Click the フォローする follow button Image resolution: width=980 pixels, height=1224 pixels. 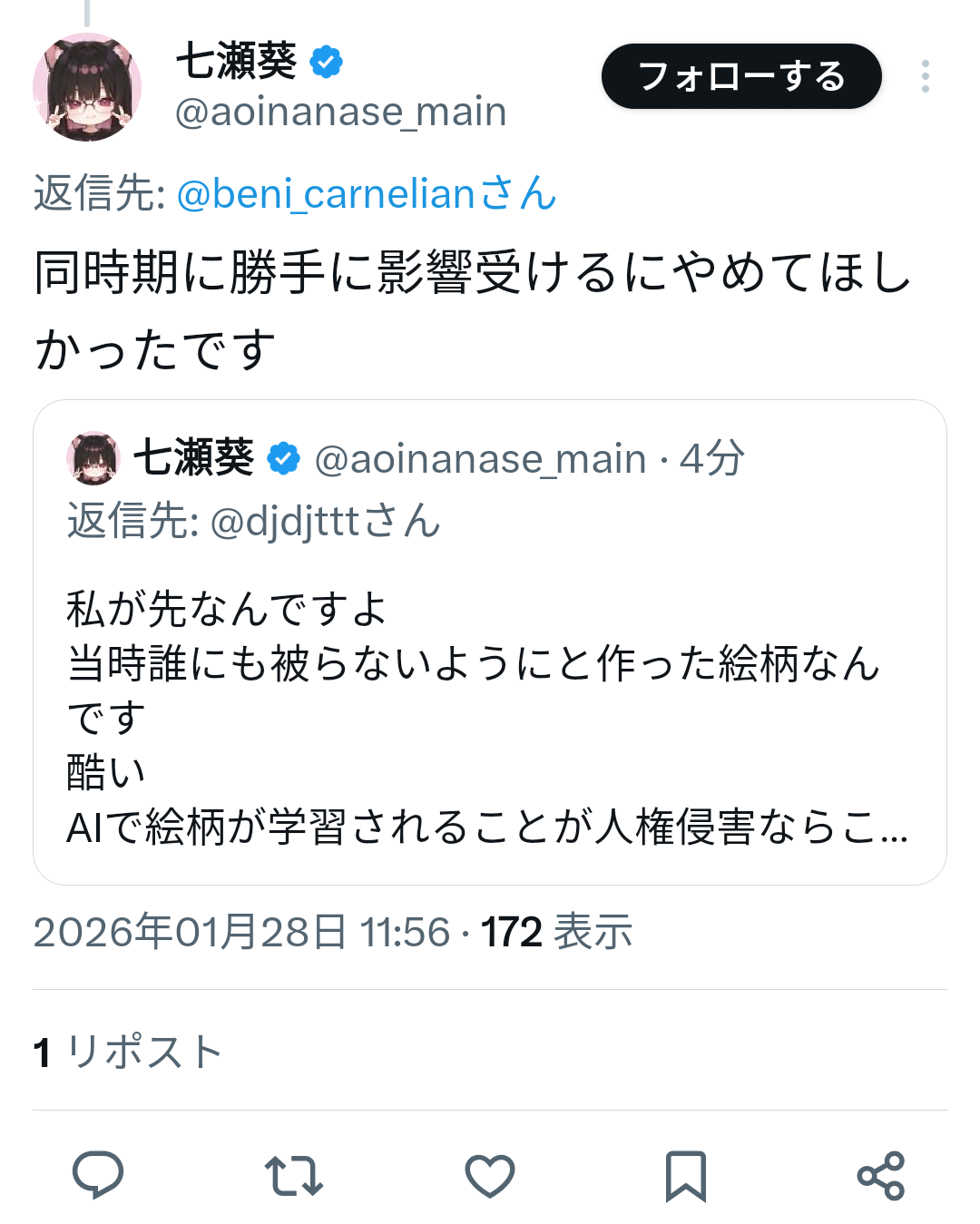[x=741, y=76]
